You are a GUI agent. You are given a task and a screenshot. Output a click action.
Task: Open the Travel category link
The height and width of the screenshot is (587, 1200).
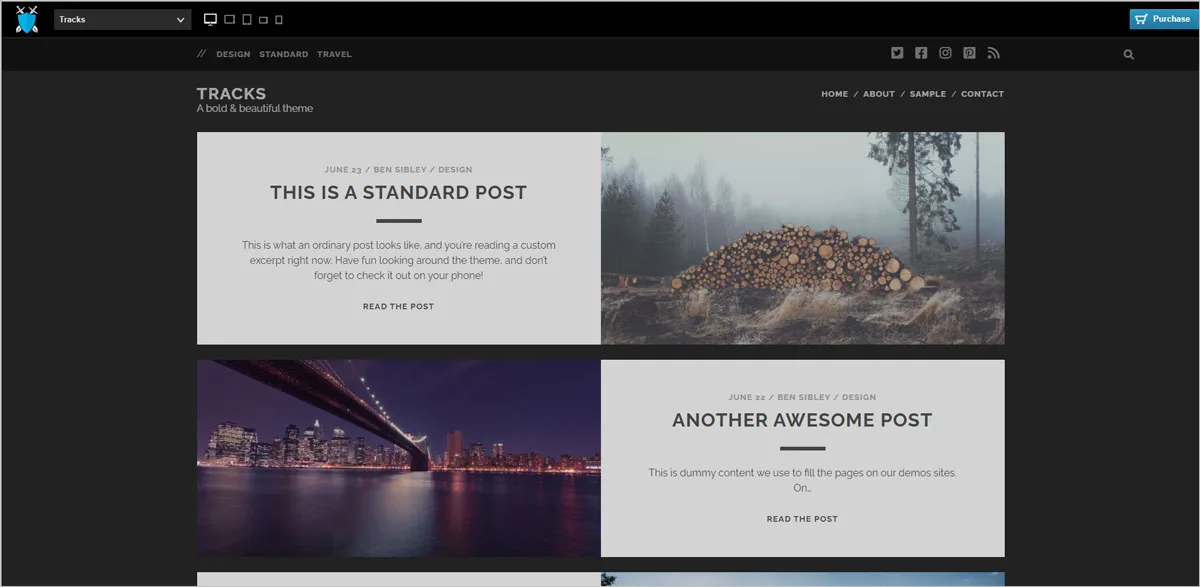click(334, 54)
